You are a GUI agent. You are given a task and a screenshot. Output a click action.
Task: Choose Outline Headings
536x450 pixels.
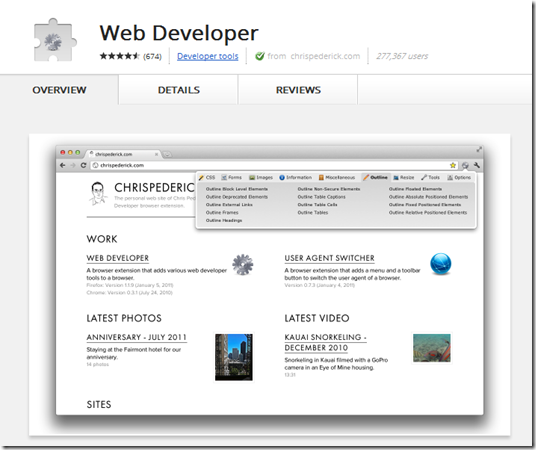(x=224, y=220)
